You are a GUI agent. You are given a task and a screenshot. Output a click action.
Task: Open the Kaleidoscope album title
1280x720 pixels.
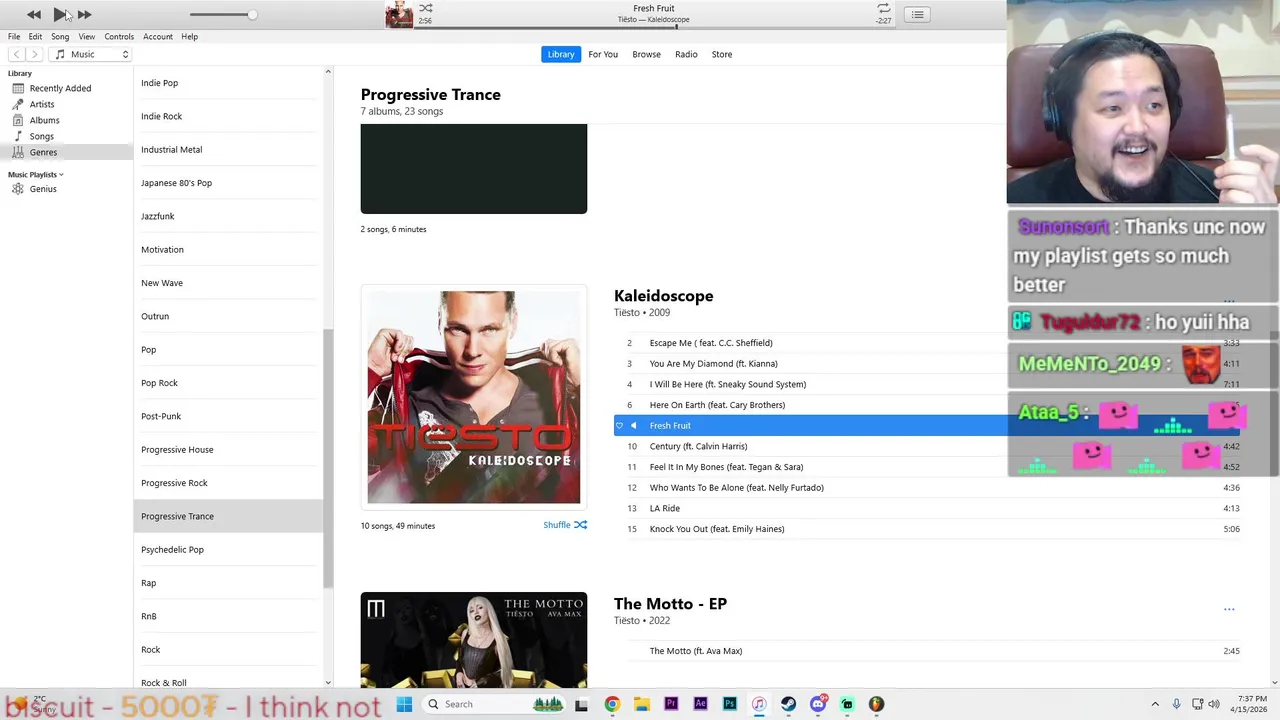click(663, 296)
